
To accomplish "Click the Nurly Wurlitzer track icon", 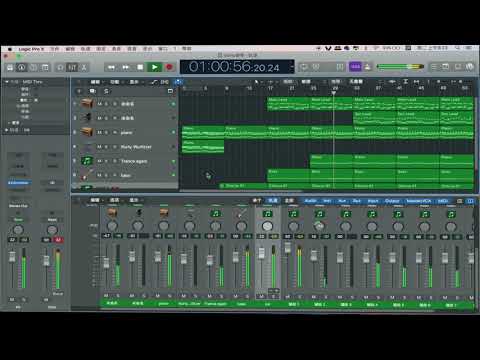I will pos(87,147).
